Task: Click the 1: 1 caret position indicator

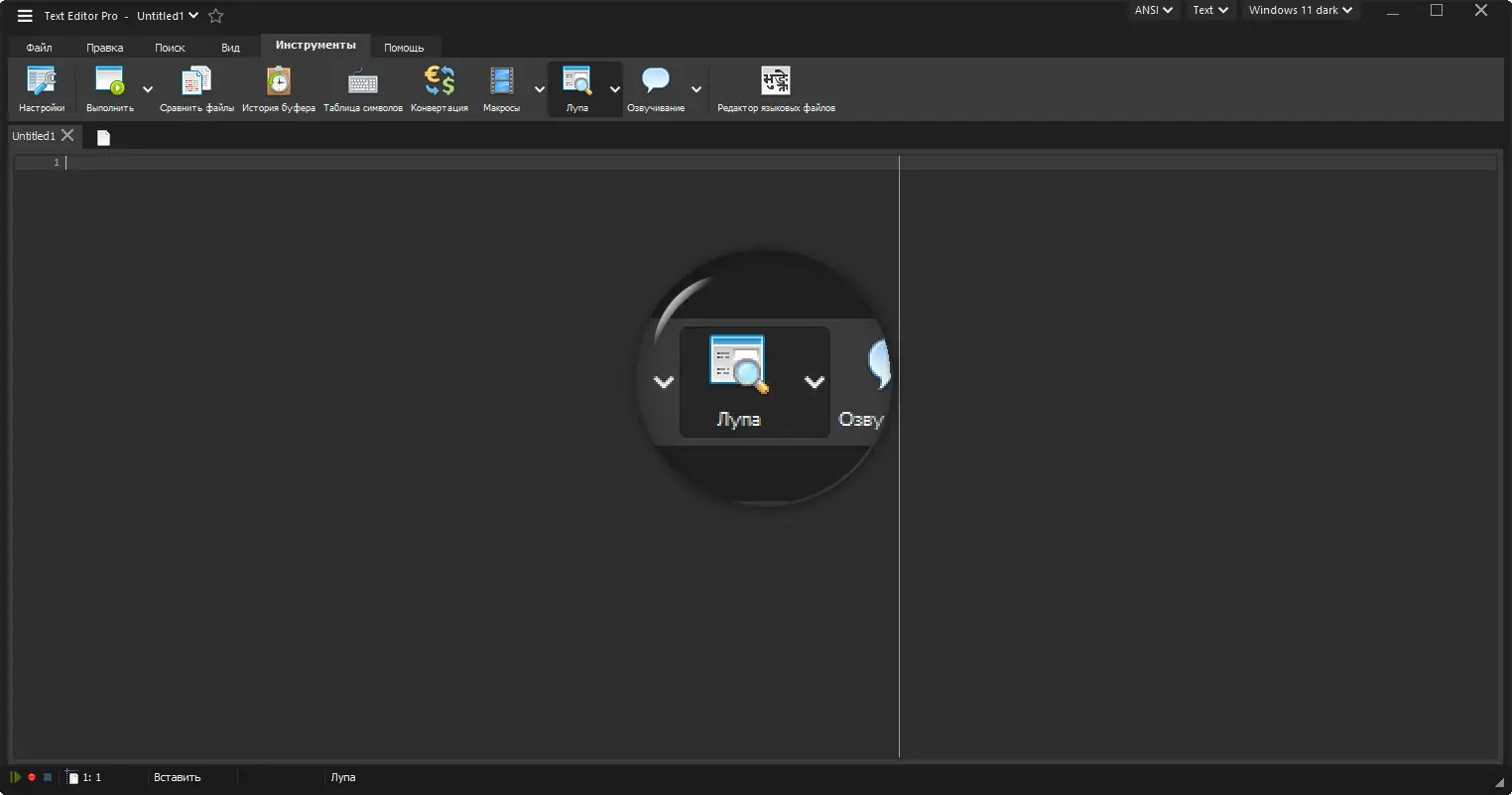Action: 91,777
